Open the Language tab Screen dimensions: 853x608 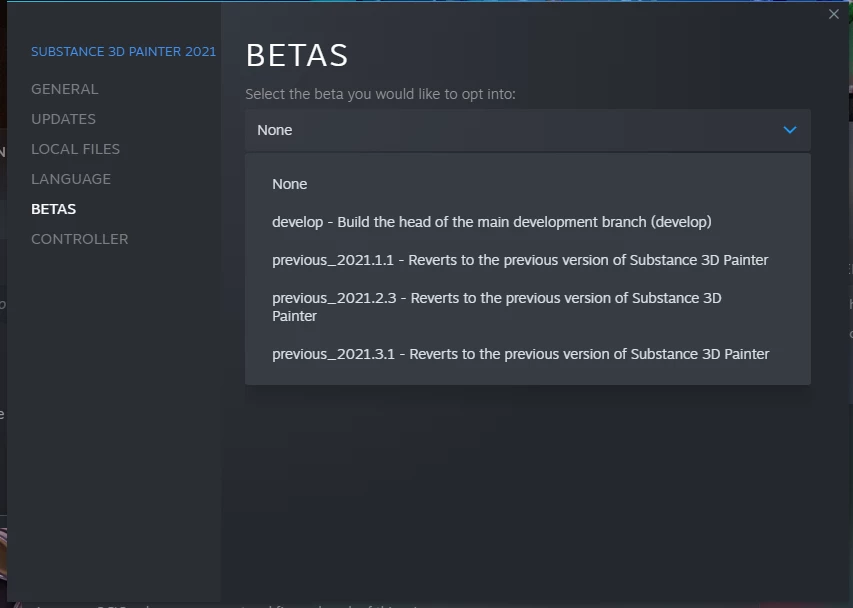click(71, 179)
